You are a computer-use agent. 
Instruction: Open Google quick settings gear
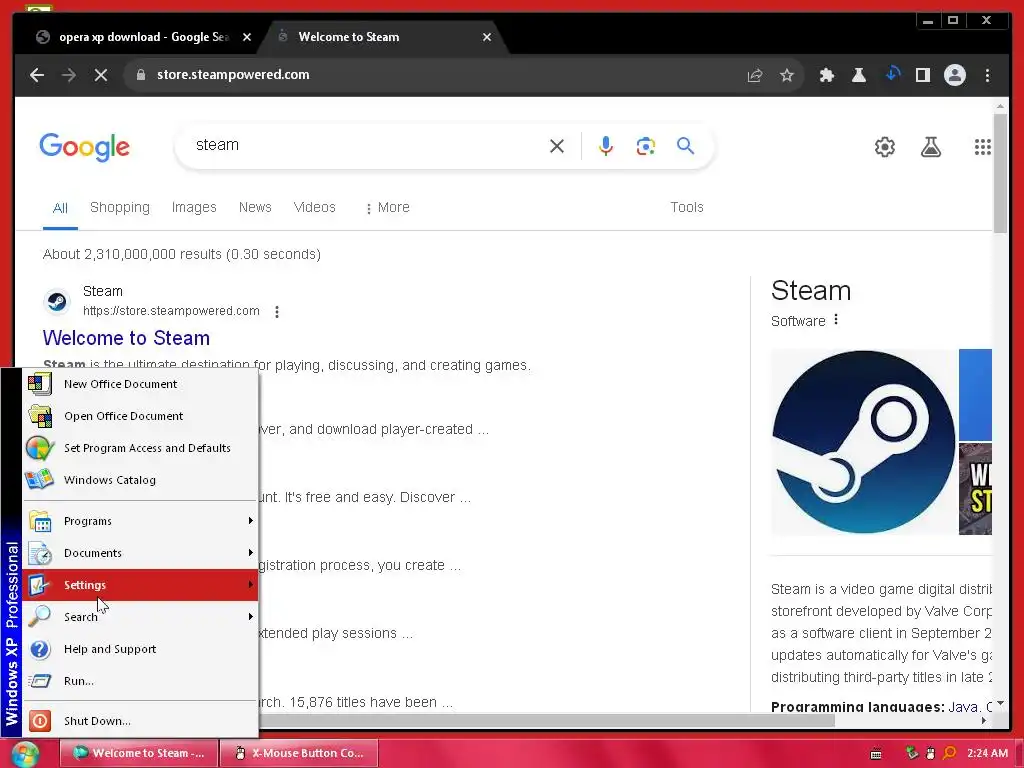(x=885, y=147)
